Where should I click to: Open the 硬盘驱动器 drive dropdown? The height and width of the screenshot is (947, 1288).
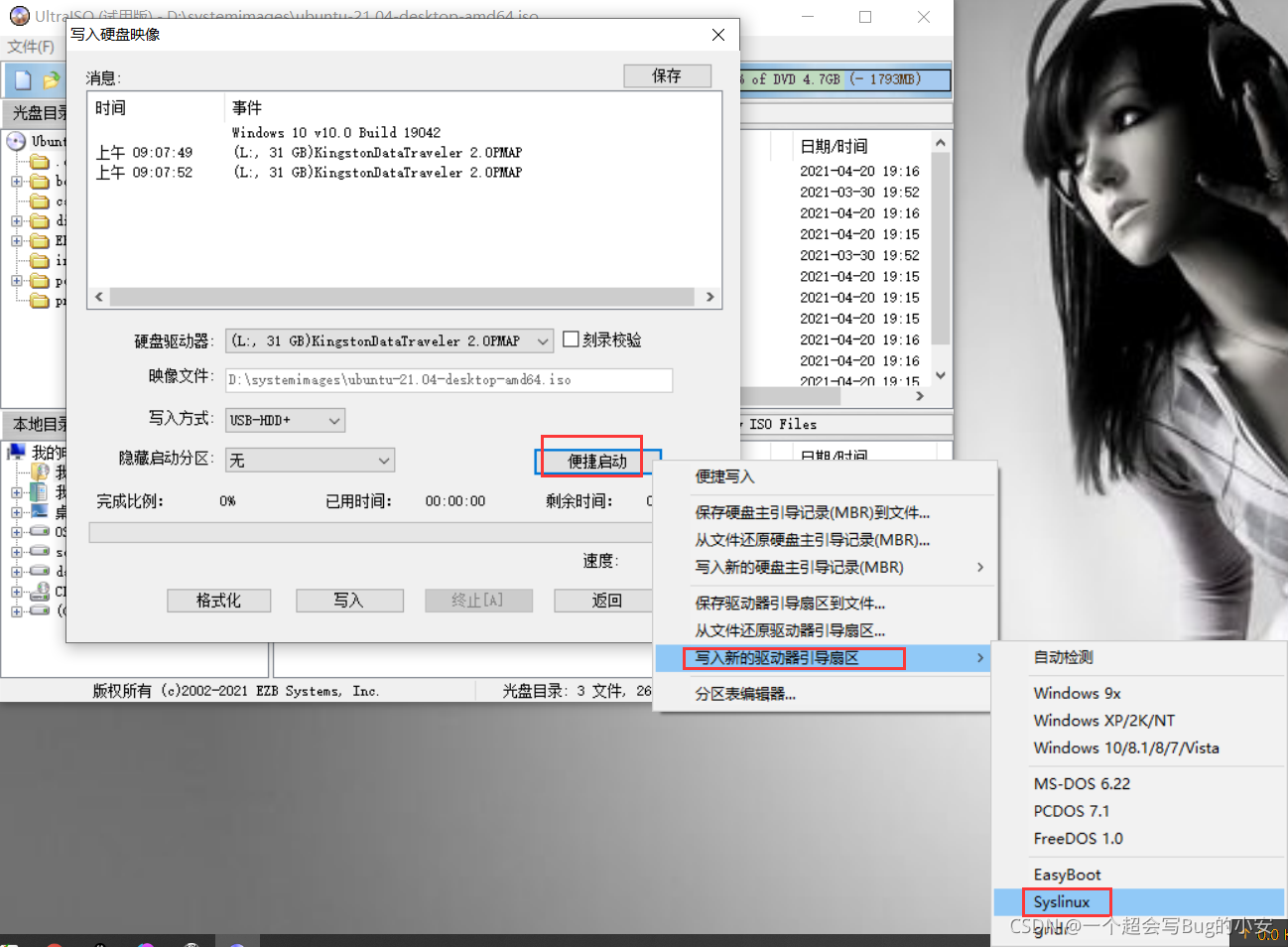[543, 340]
